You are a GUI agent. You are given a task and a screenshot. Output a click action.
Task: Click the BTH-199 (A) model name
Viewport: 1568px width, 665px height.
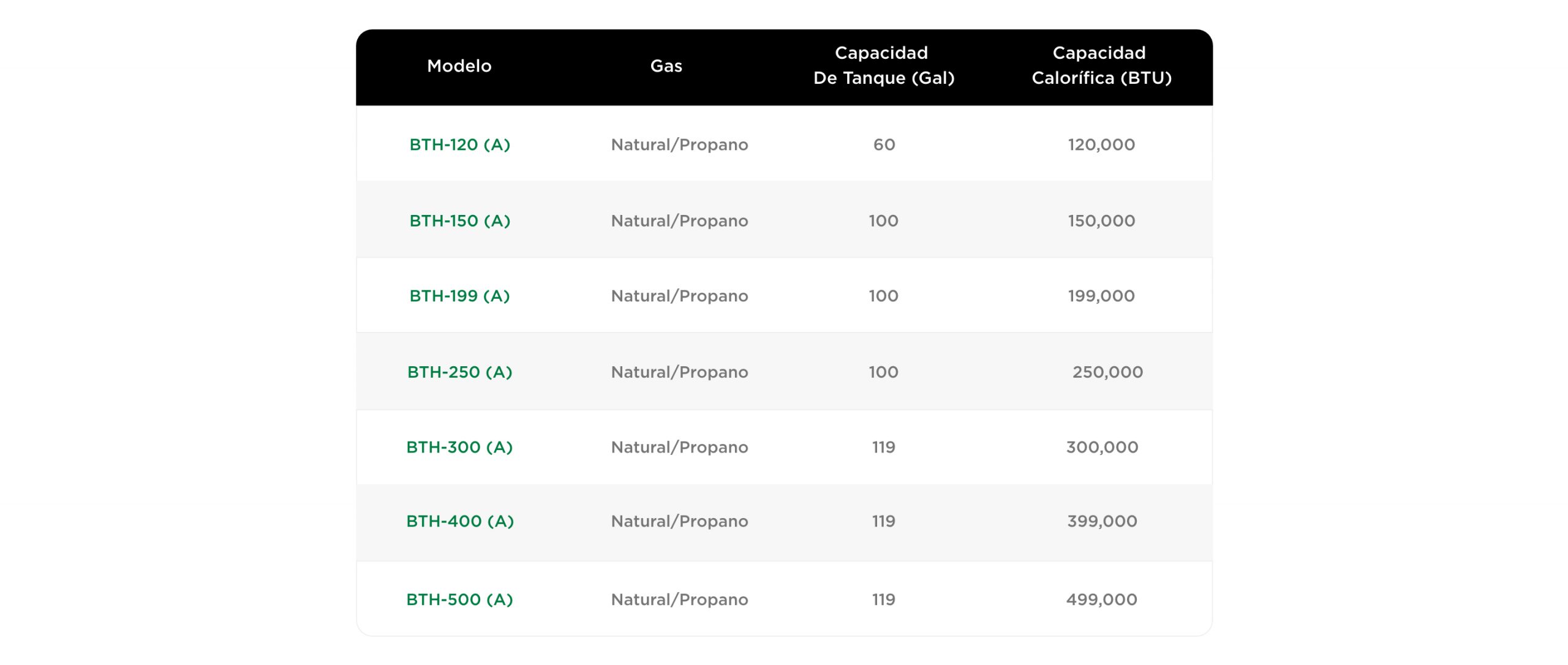click(459, 296)
